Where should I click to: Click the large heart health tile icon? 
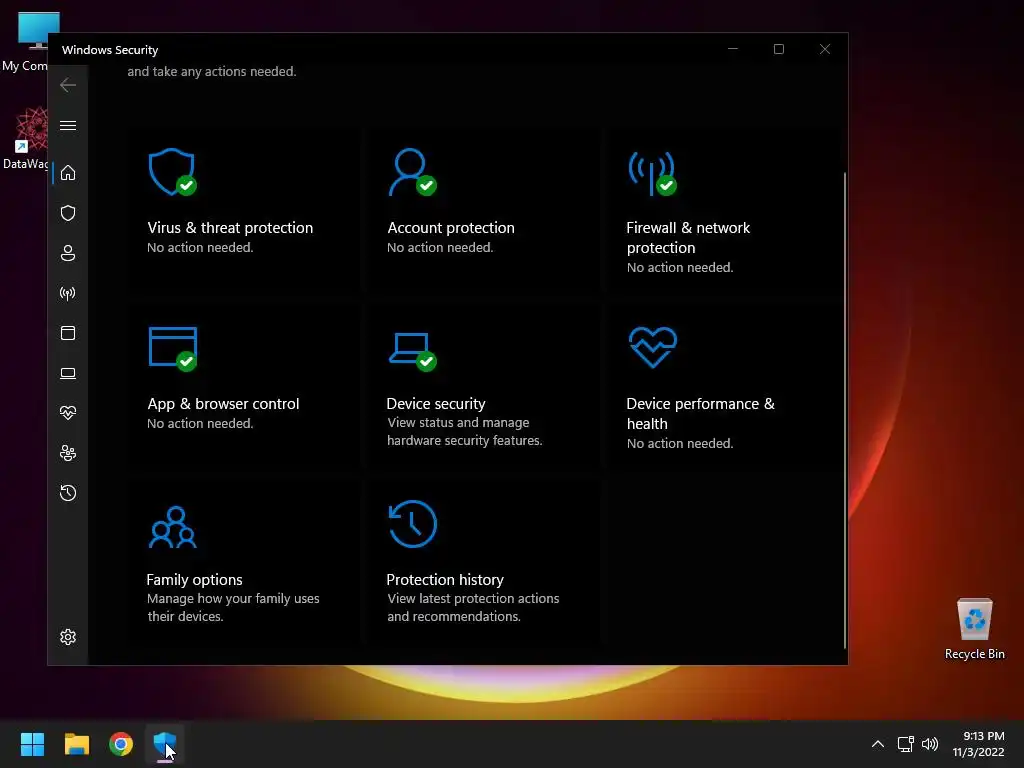point(652,347)
